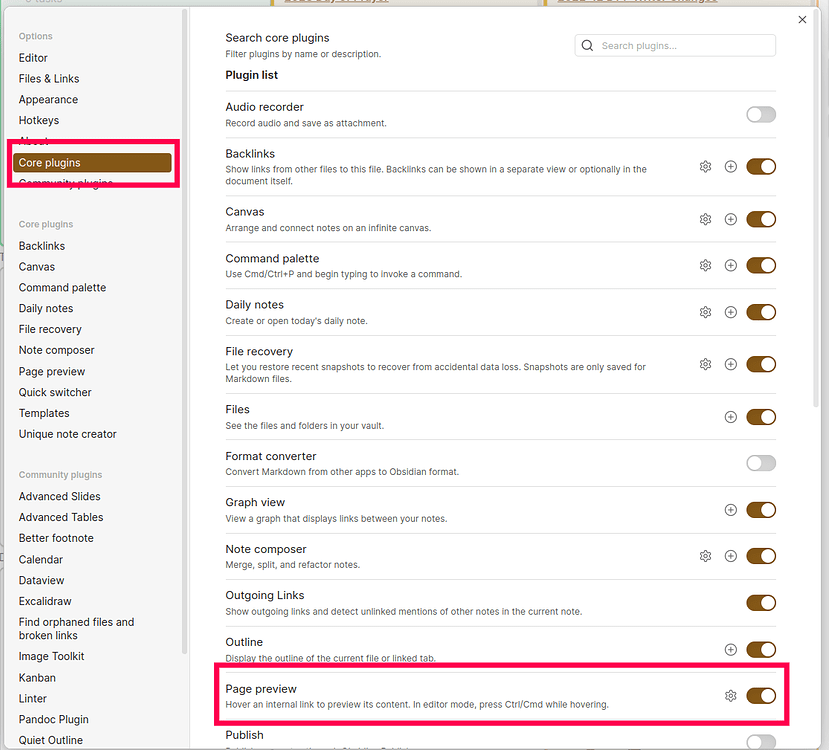
Task: Open Daily notes settings gear
Action: point(705,312)
